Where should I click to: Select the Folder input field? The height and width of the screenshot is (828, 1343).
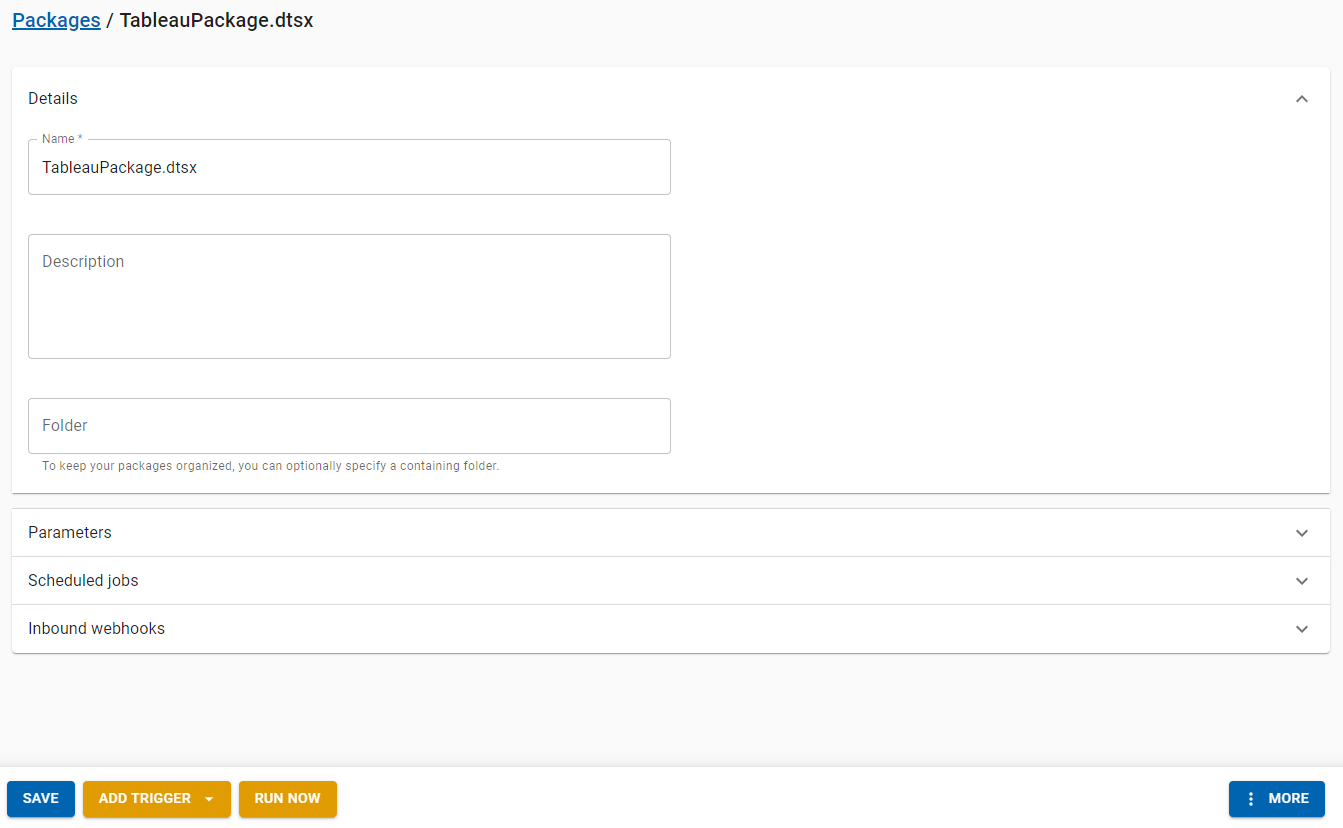[x=349, y=426]
